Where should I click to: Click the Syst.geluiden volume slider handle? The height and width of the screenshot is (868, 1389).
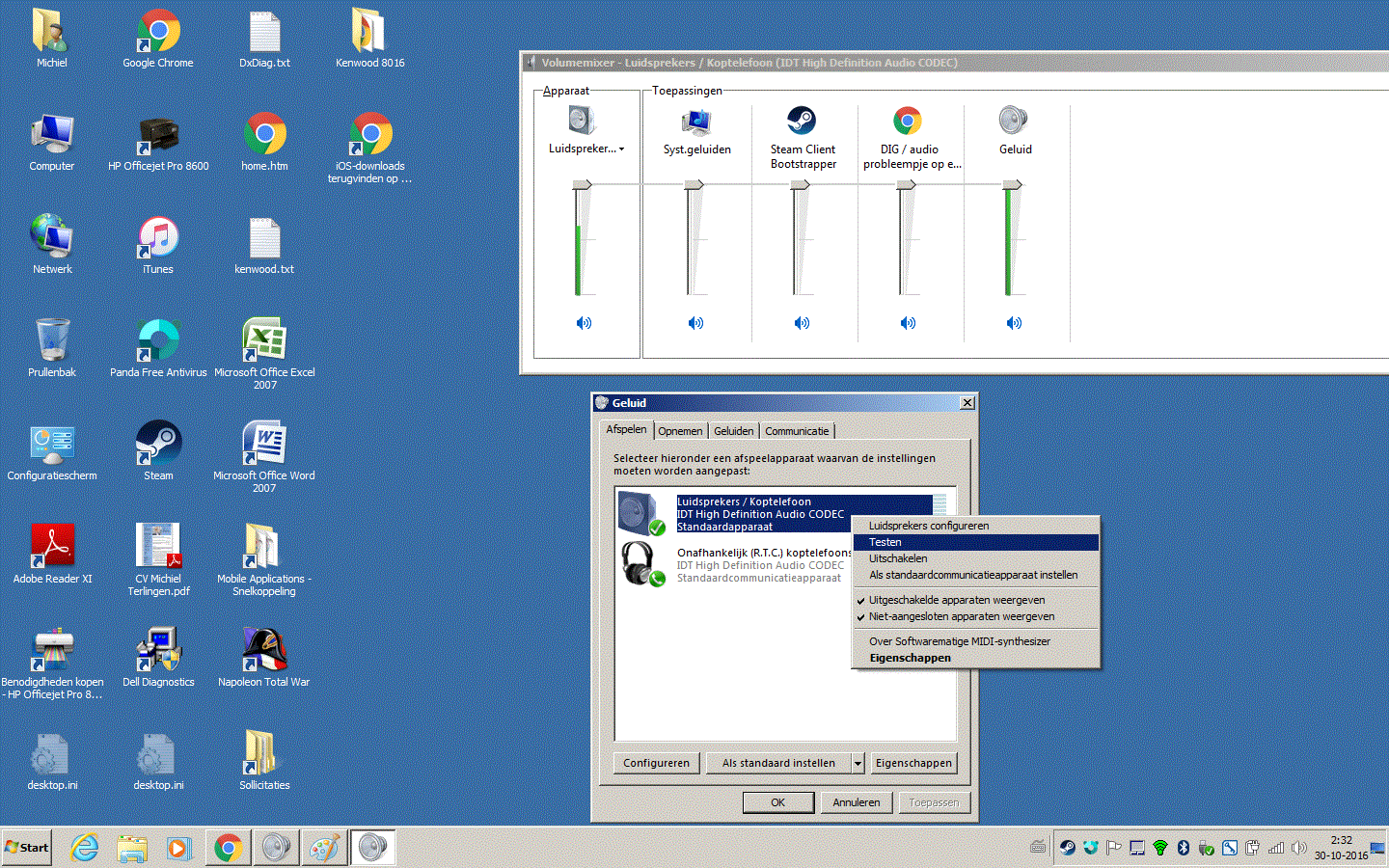[694, 184]
